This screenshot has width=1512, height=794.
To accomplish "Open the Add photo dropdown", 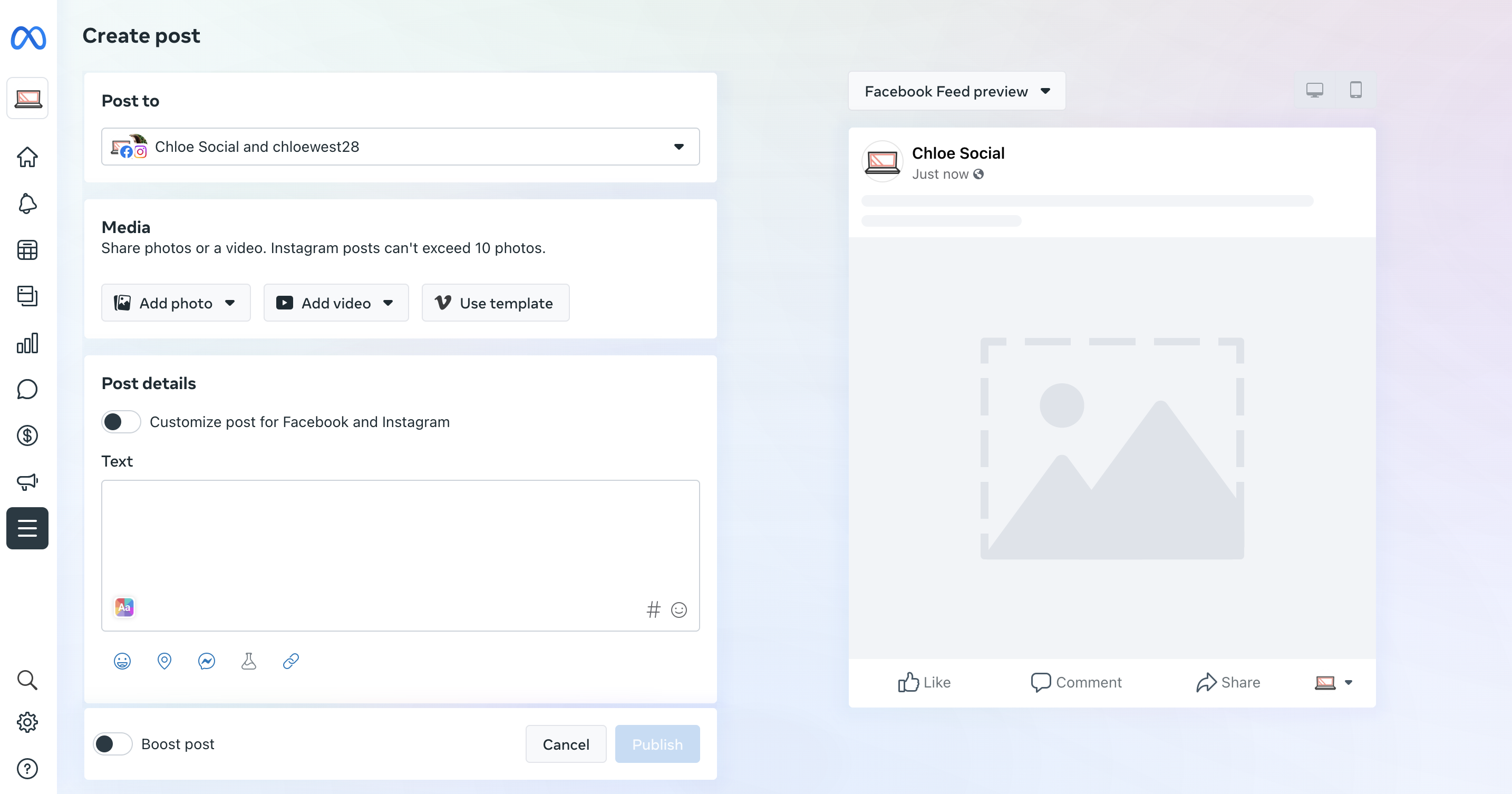I will pos(176,303).
